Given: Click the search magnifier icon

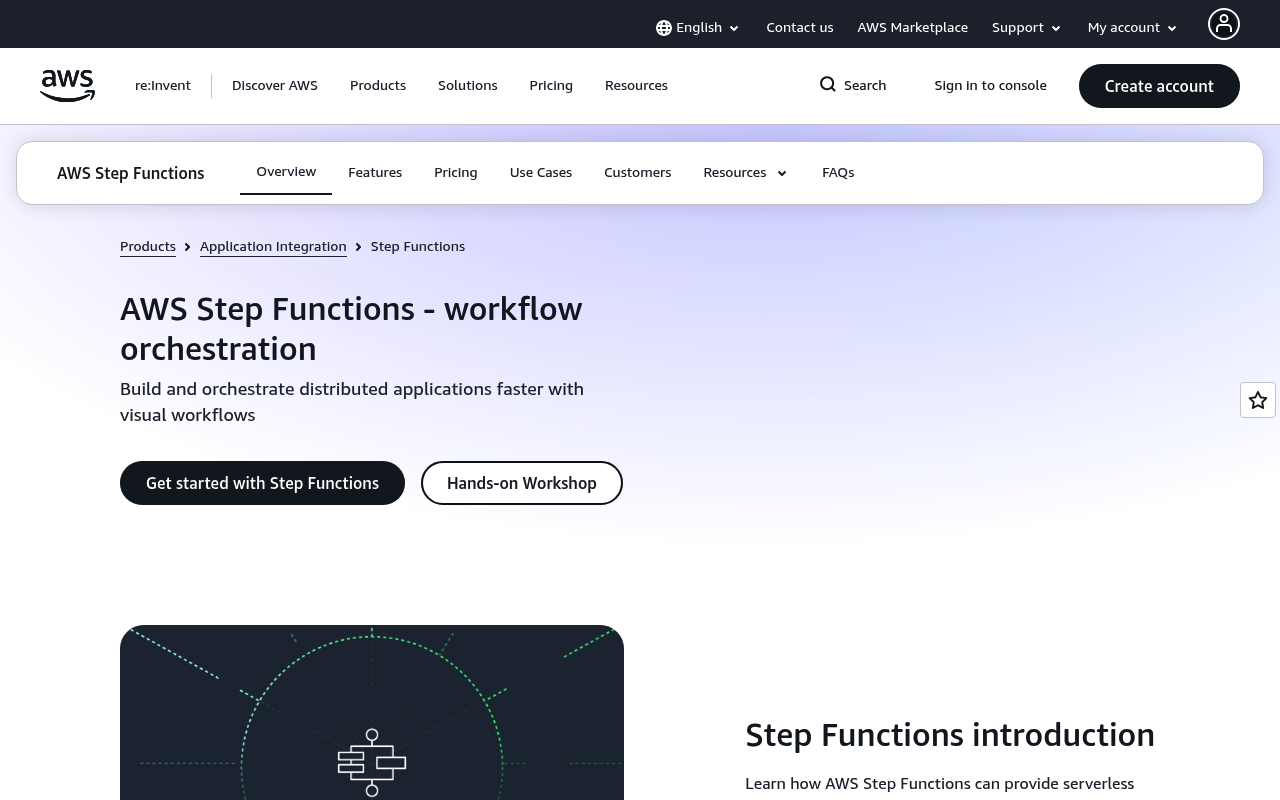Looking at the screenshot, I should click(x=828, y=85).
